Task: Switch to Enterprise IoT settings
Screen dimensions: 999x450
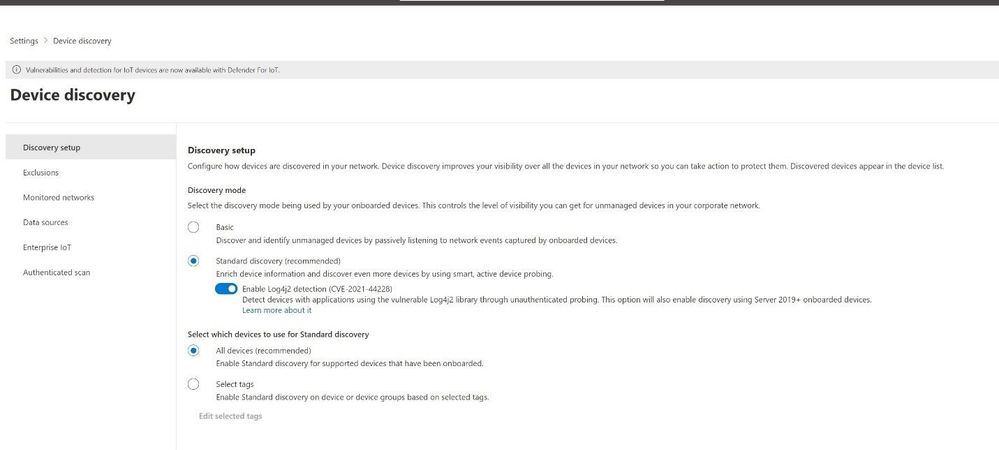Action: pyautogui.click(x=47, y=247)
